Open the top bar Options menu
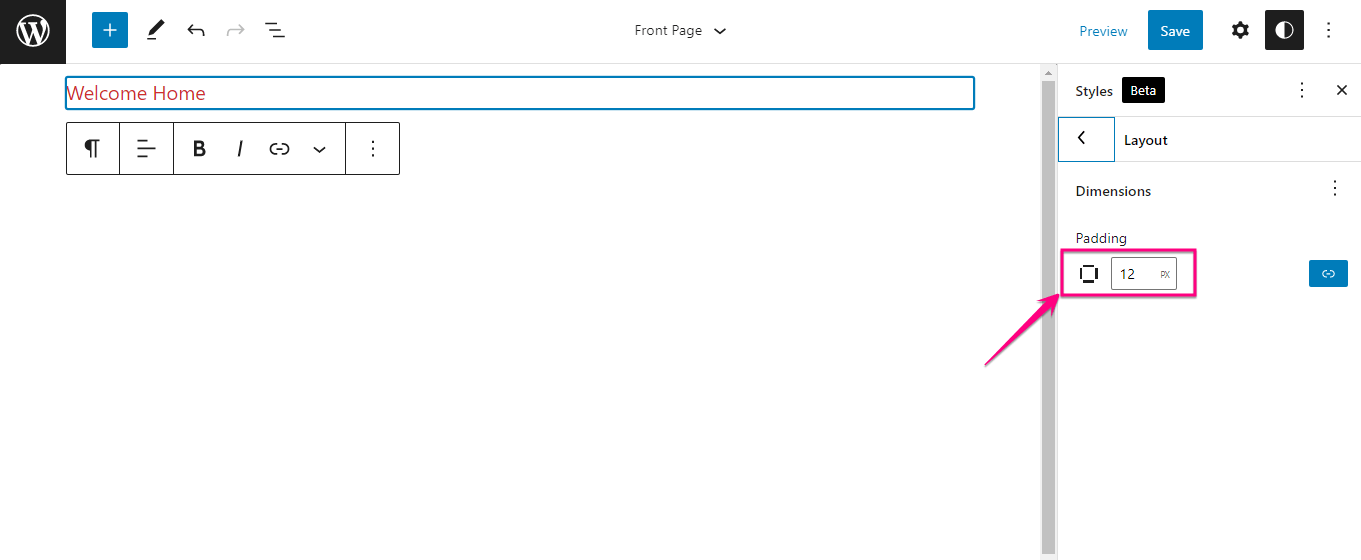This screenshot has width=1361, height=560. point(1329,30)
